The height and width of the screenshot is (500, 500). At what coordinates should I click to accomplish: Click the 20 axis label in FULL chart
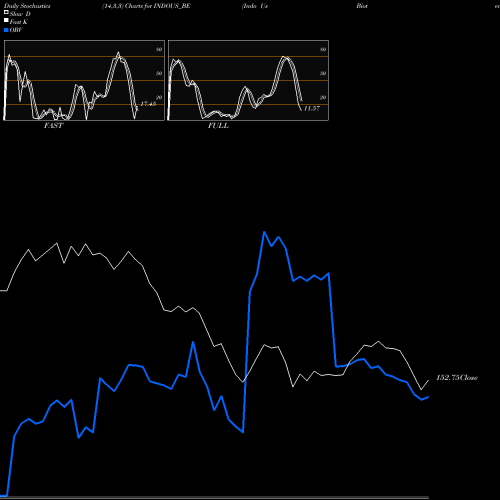pyautogui.click(x=323, y=97)
